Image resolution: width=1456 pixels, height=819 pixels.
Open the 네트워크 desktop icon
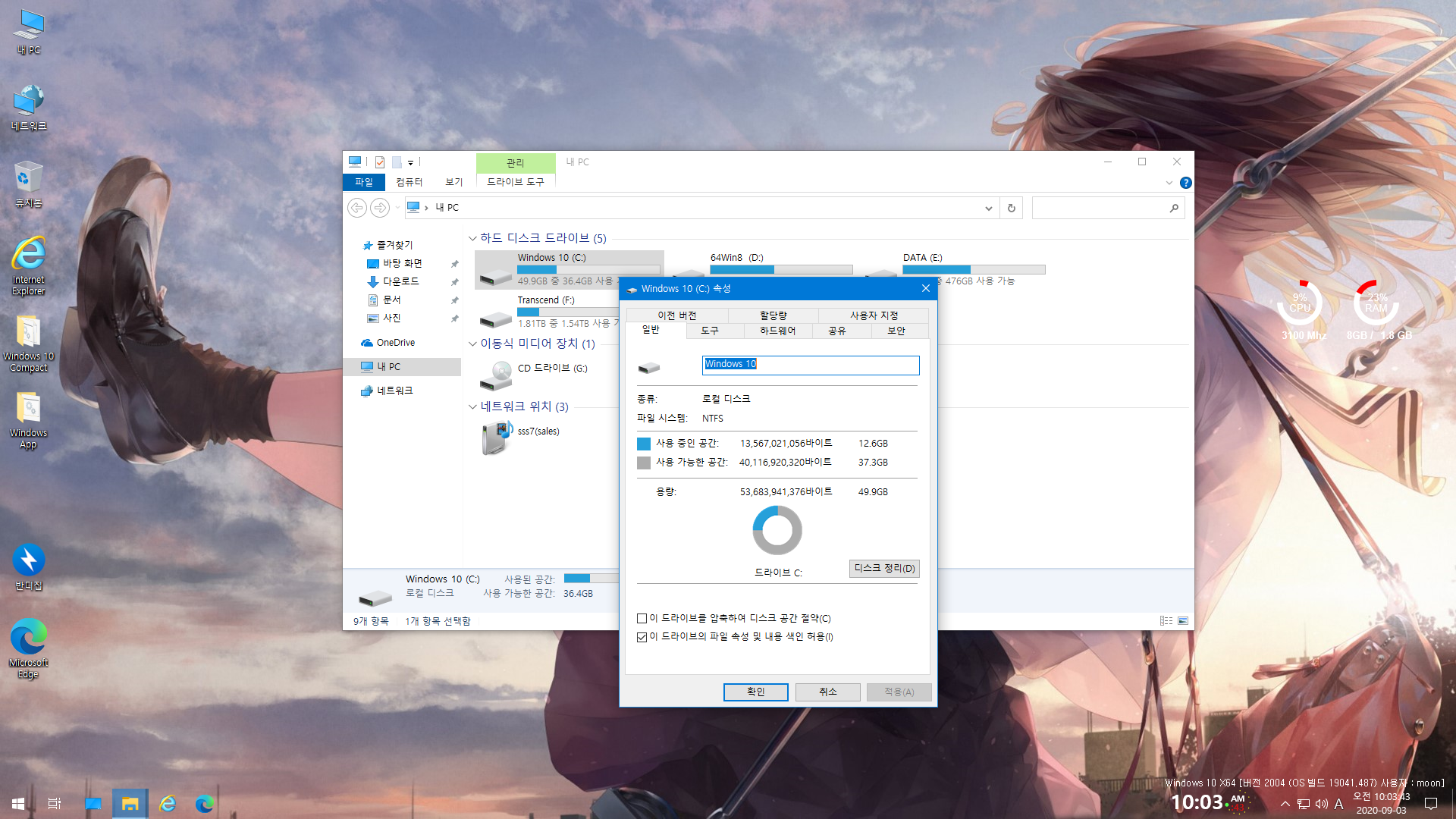29,108
